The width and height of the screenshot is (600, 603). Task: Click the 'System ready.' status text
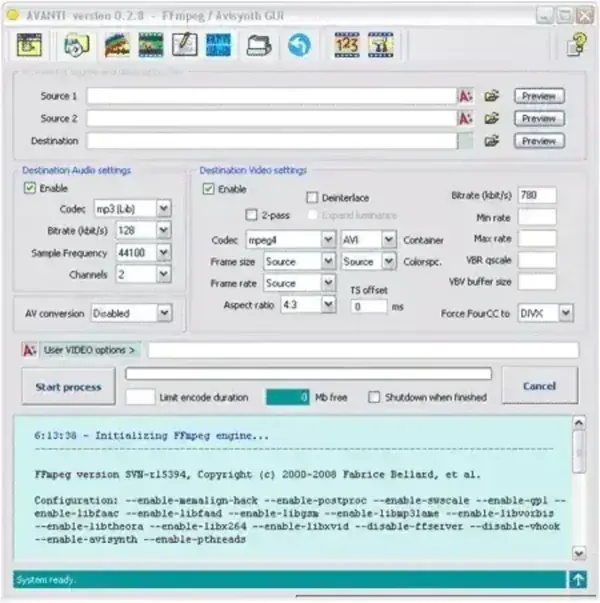[x=46, y=580]
